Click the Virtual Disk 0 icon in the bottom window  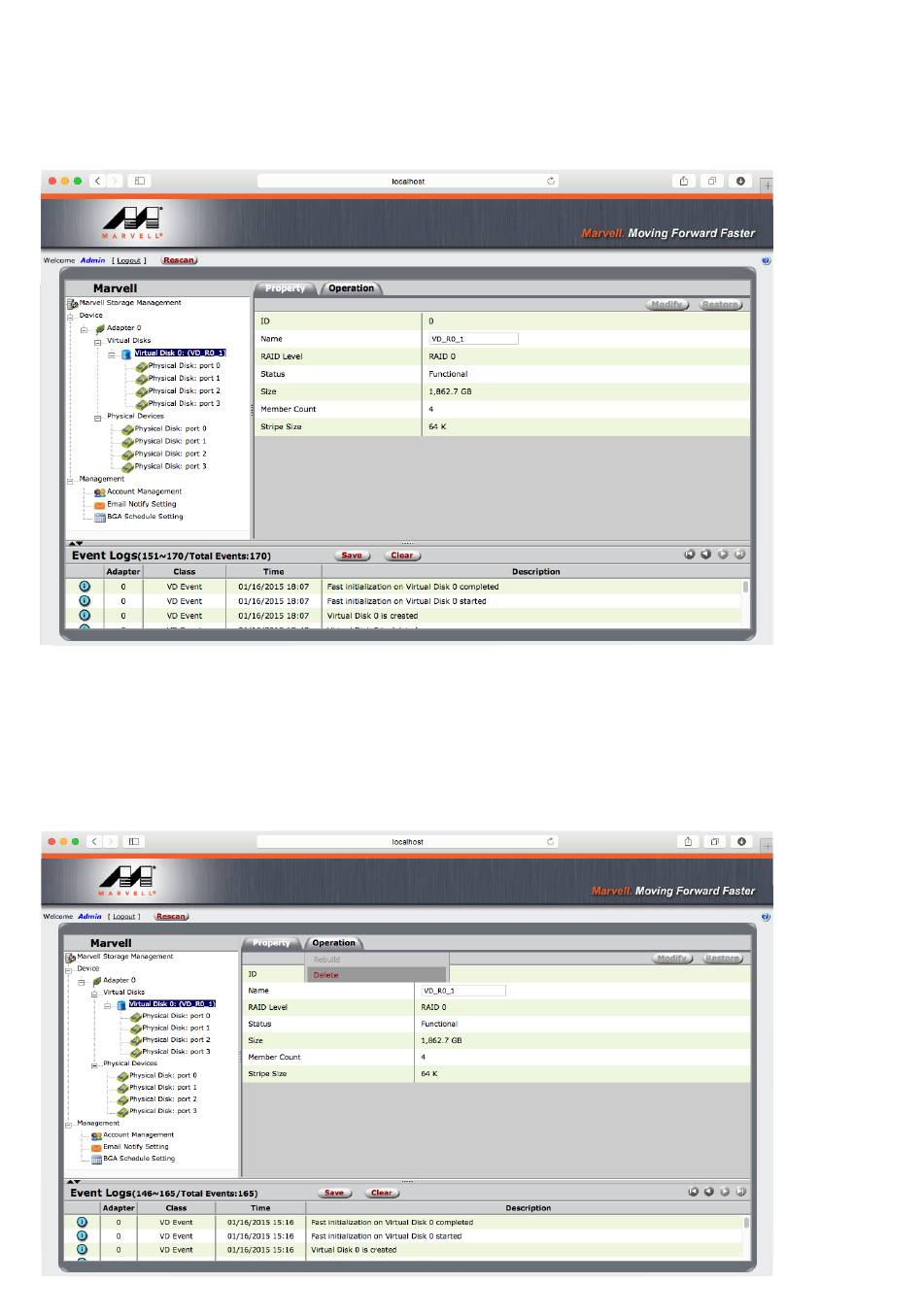(121, 1005)
